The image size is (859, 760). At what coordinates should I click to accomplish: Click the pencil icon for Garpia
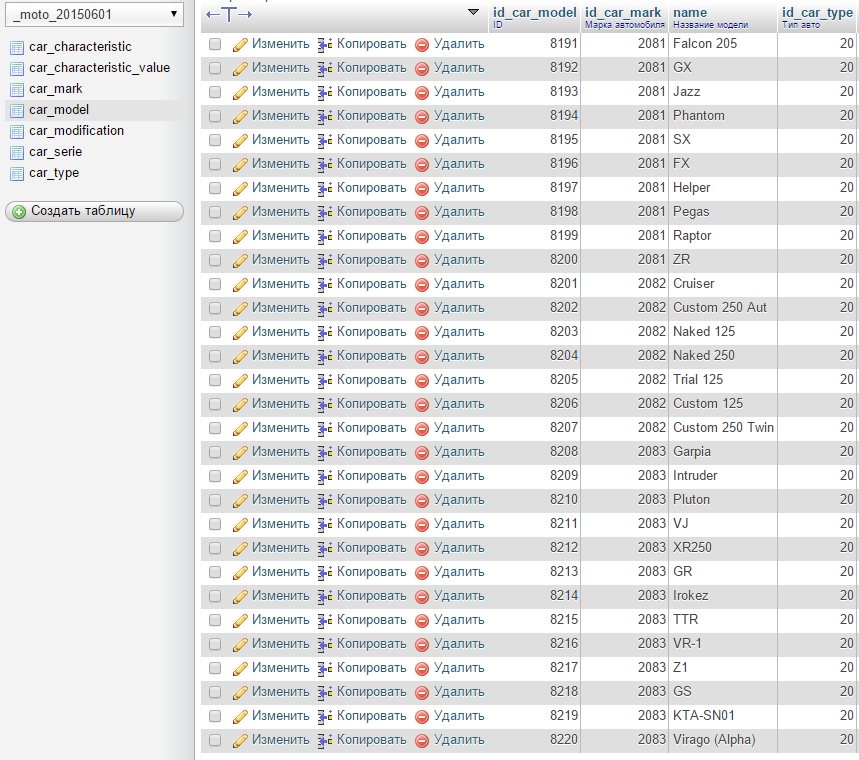point(240,453)
